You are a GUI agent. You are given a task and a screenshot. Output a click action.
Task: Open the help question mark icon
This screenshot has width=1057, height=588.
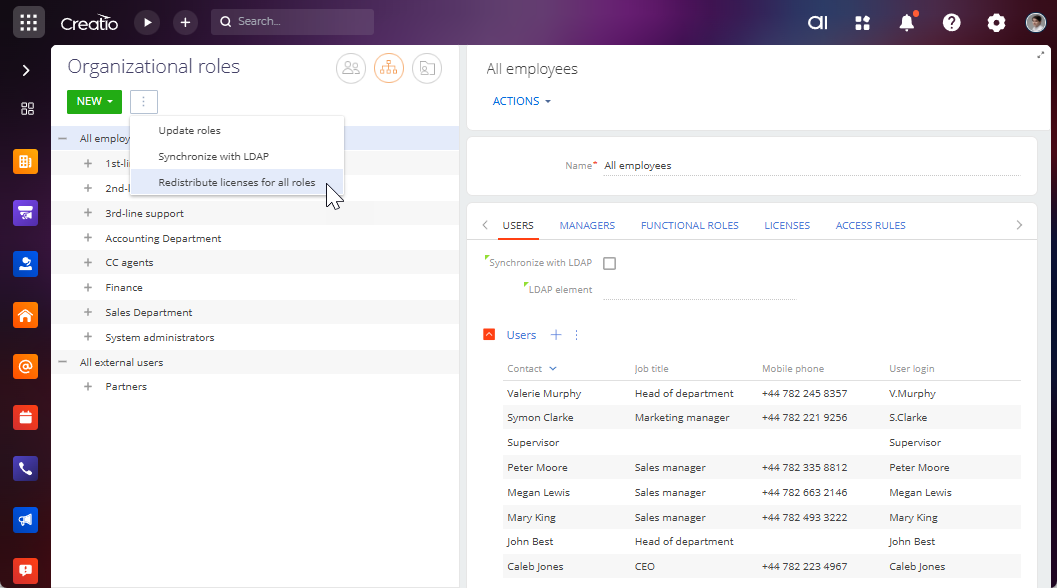(952, 22)
